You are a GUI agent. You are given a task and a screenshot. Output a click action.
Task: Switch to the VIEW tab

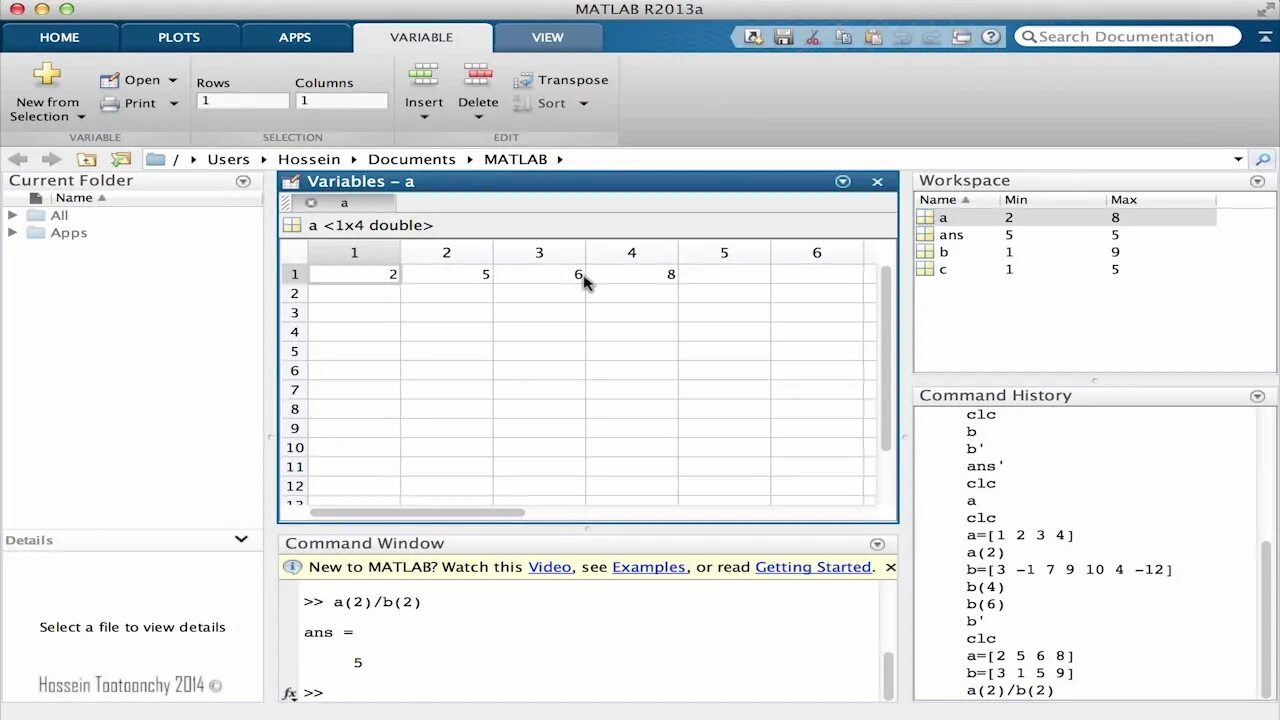coord(548,37)
